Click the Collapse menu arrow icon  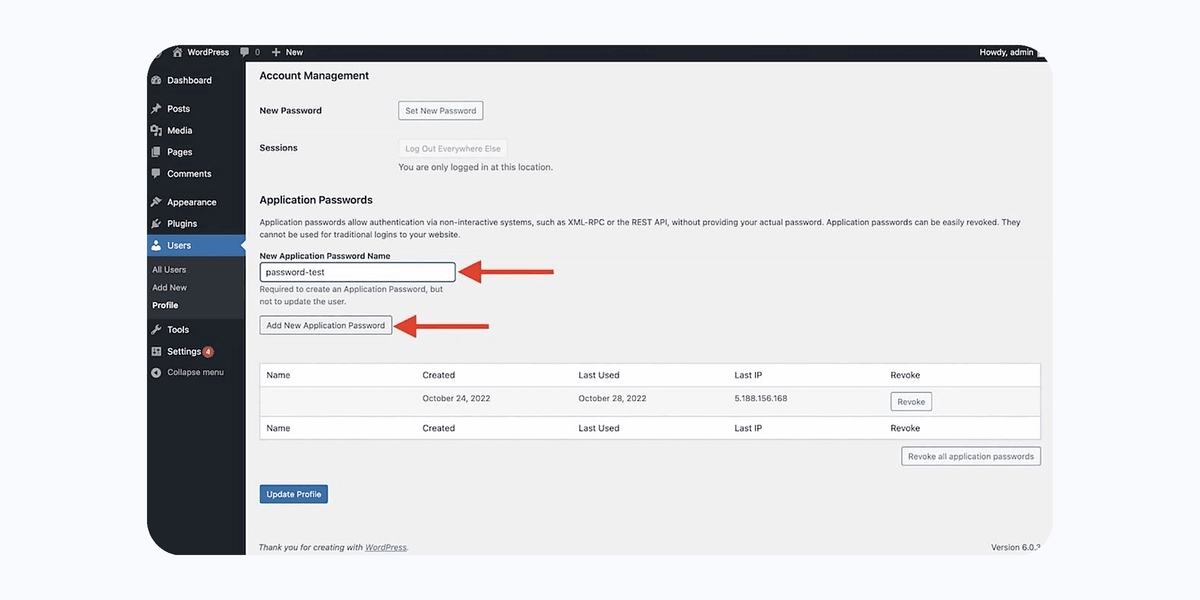[156, 373]
